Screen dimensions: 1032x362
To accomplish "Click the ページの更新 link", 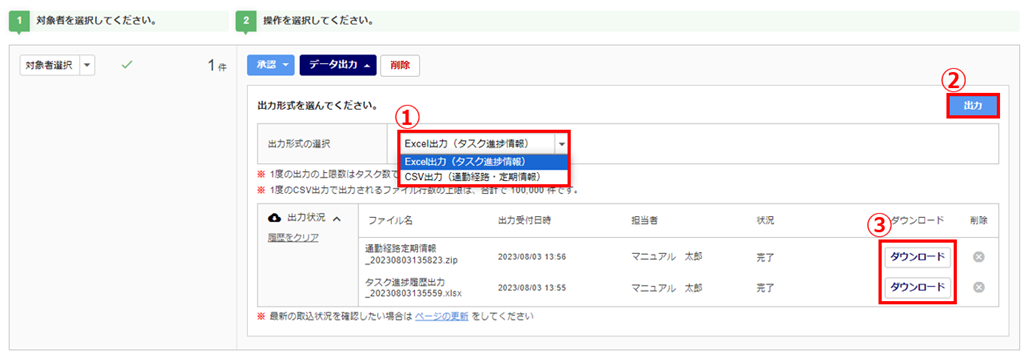I will coord(442,316).
